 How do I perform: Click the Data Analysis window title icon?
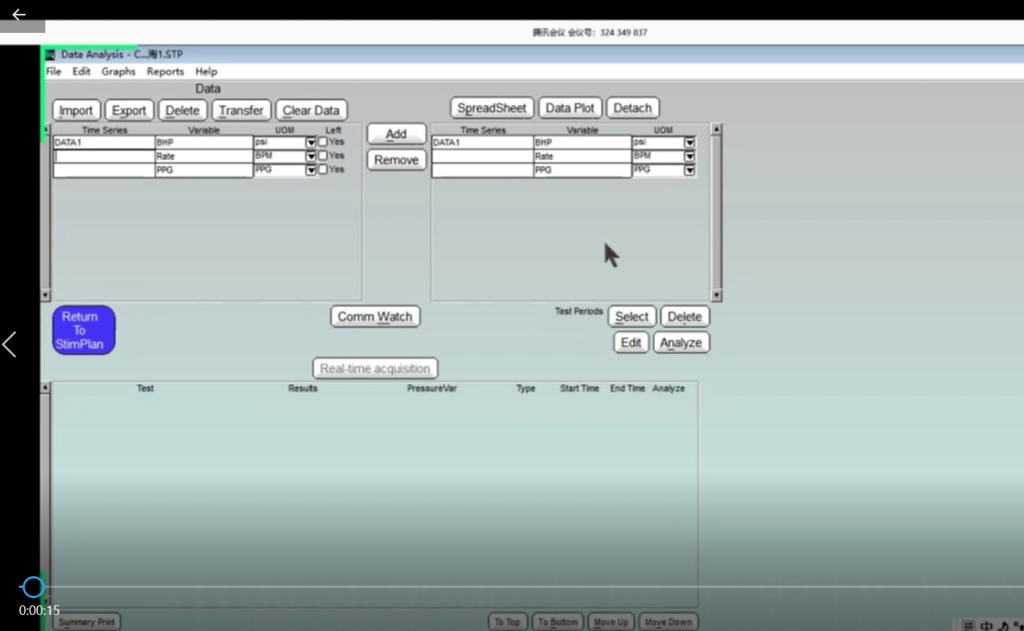coord(50,55)
